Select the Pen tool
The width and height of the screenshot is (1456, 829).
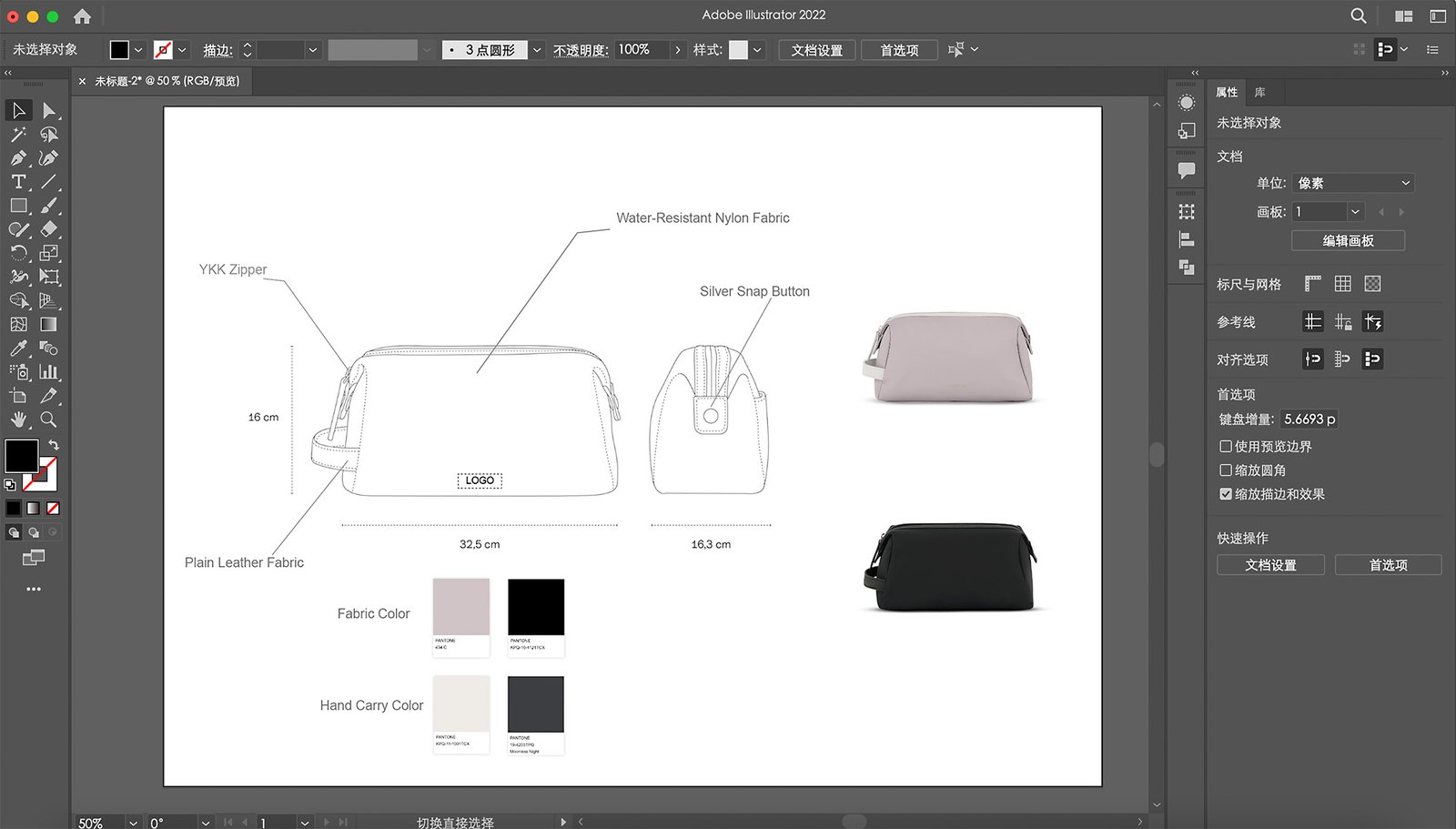point(18,158)
